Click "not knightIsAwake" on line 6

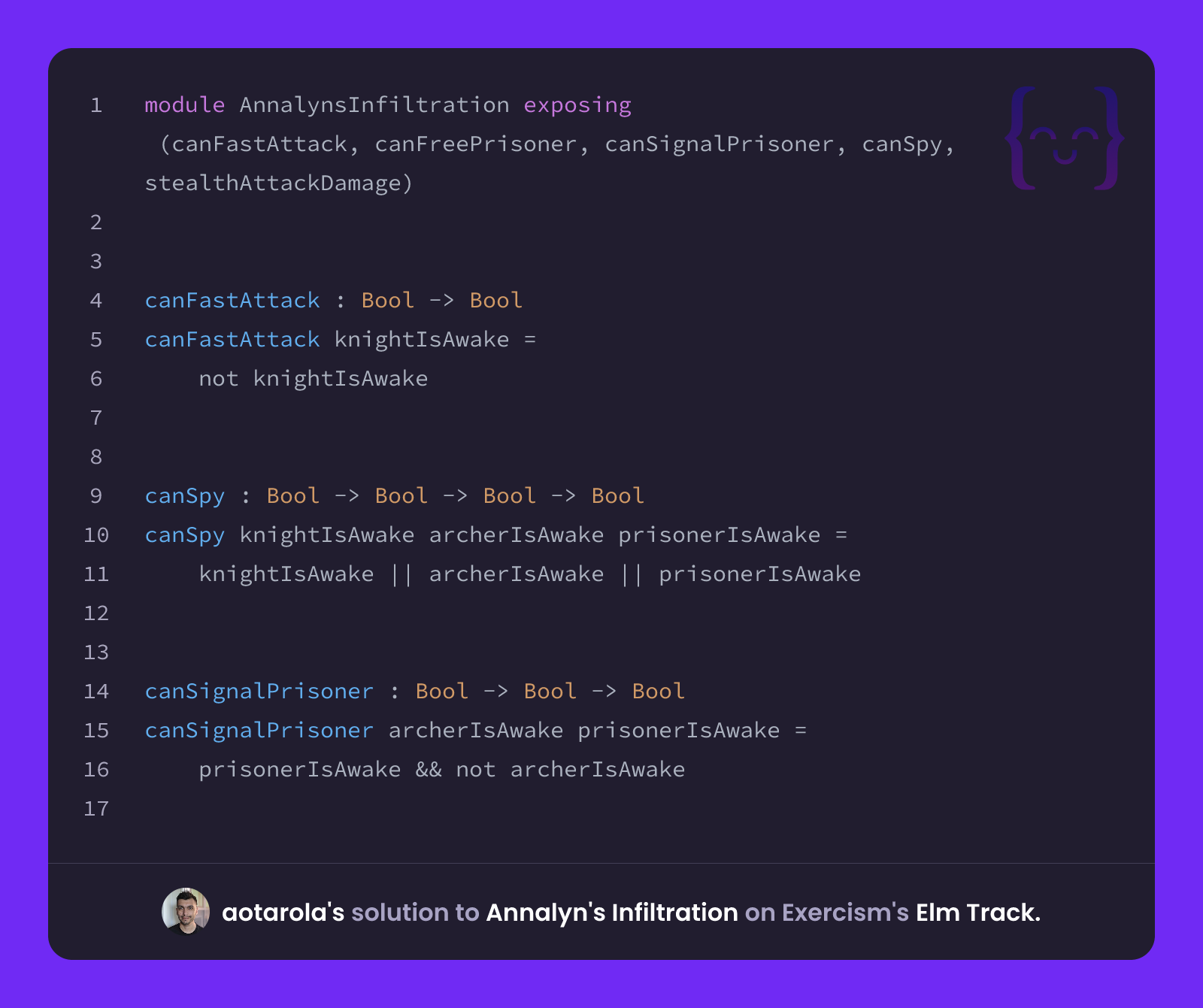pos(314,378)
